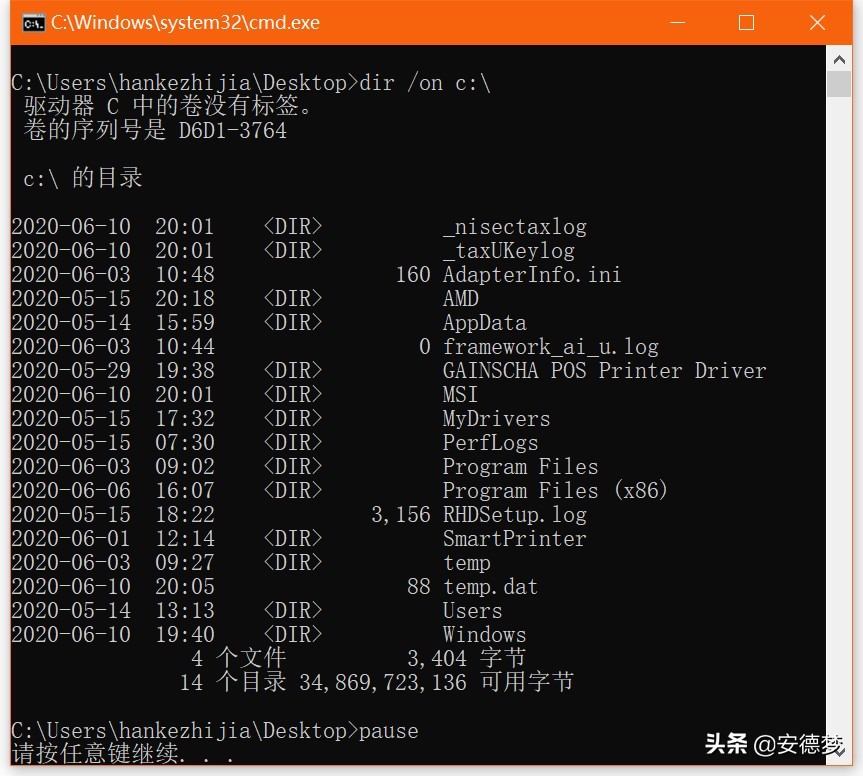Click the vertical scrollbar thumb
Screen dimensions: 863x776
(839, 85)
